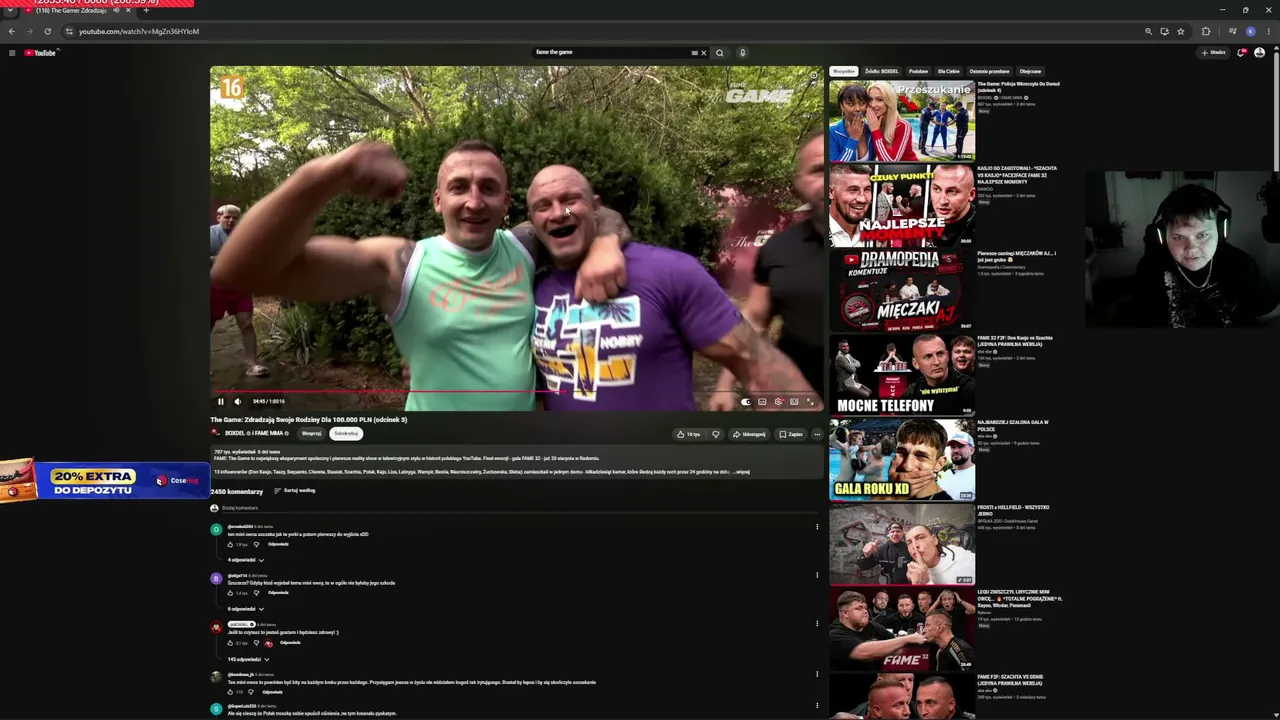Viewport: 1280px width, 720px height.
Task: Like the video with thumbs up
Action: (x=688, y=434)
